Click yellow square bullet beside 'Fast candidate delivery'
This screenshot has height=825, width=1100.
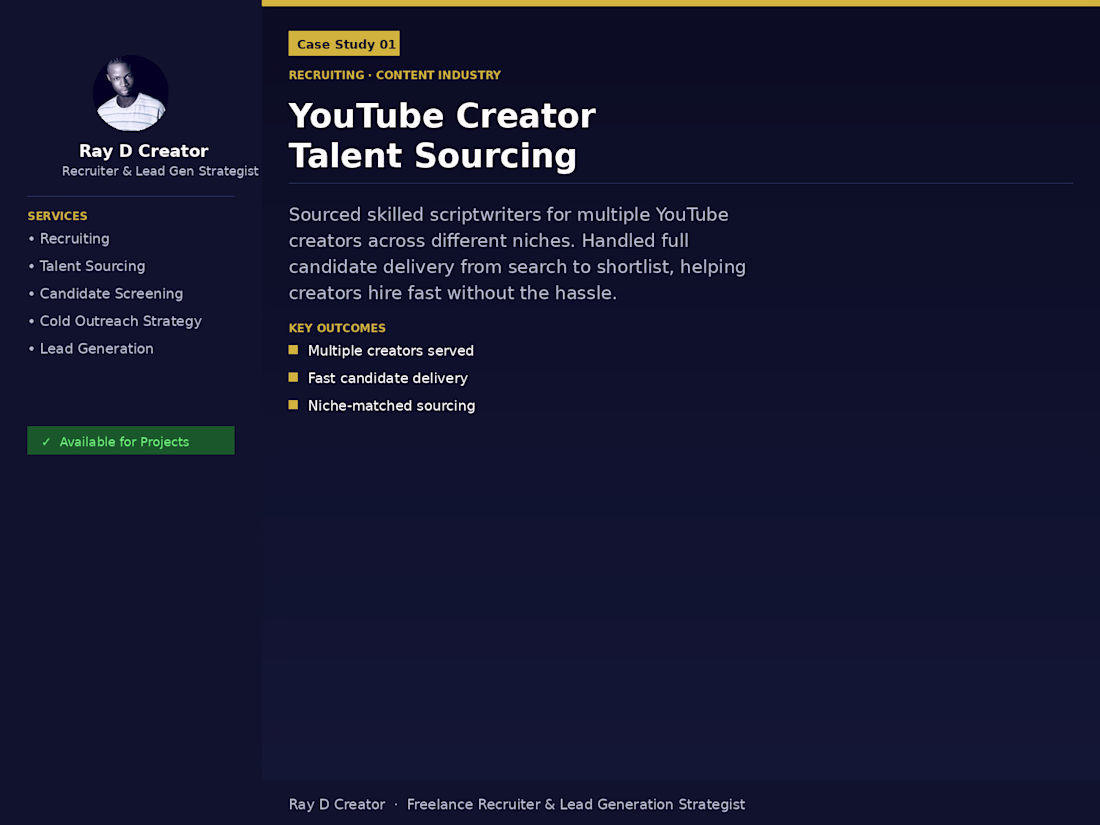click(293, 377)
